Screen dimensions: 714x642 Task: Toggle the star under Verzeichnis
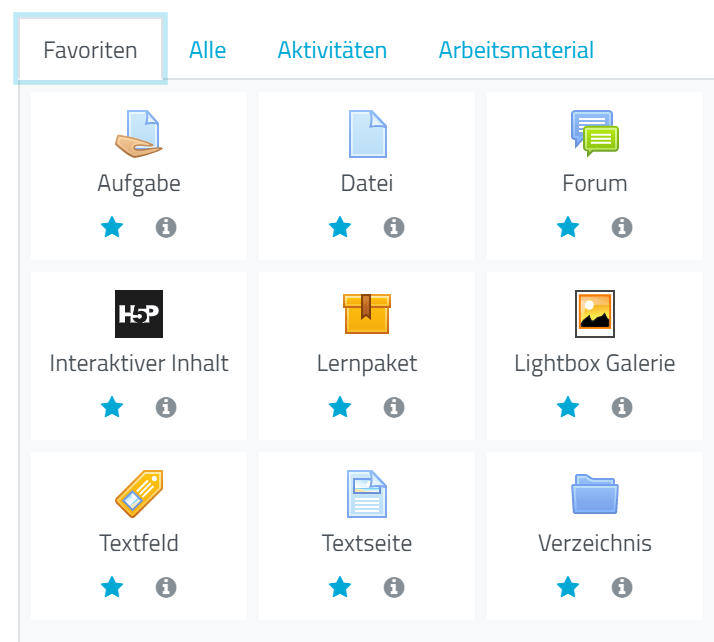568,587
